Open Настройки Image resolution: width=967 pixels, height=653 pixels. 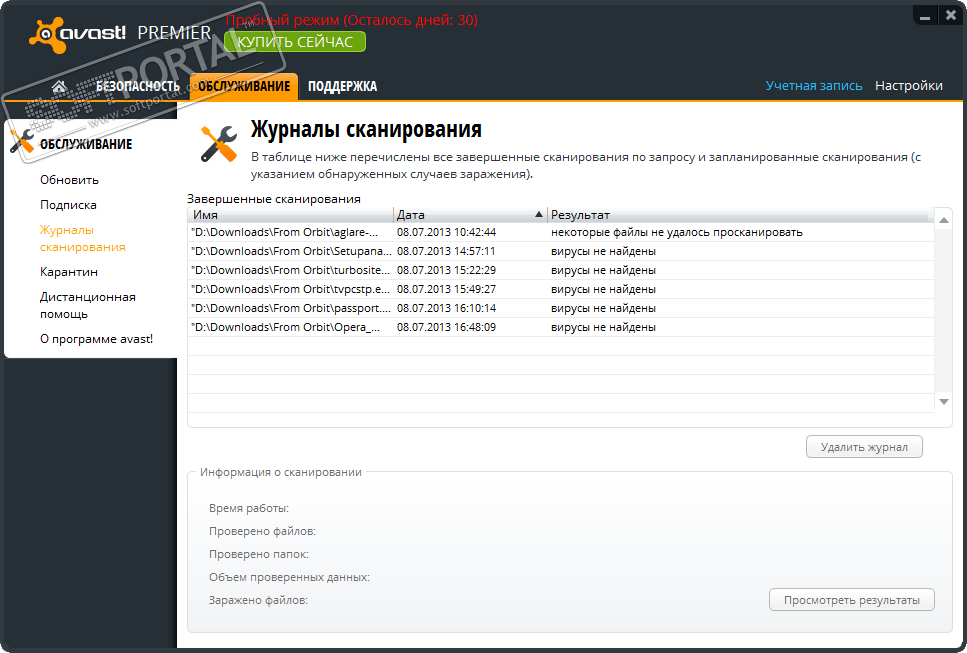click(908, 86)
